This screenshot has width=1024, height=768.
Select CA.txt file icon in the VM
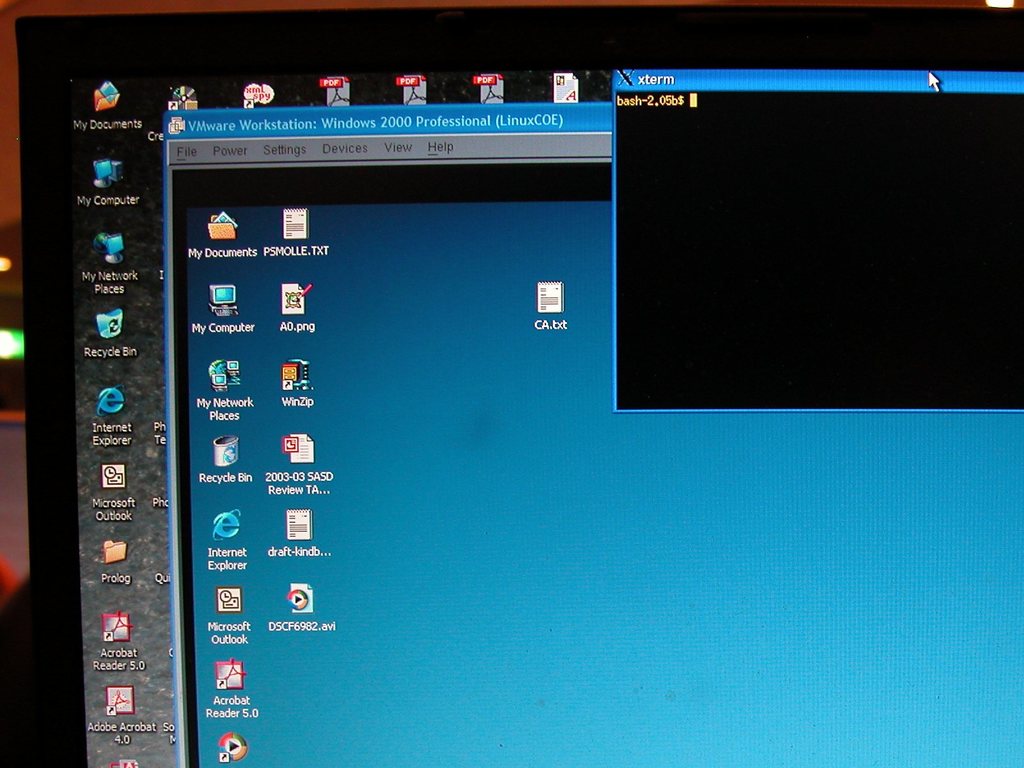tap(550, 297)
